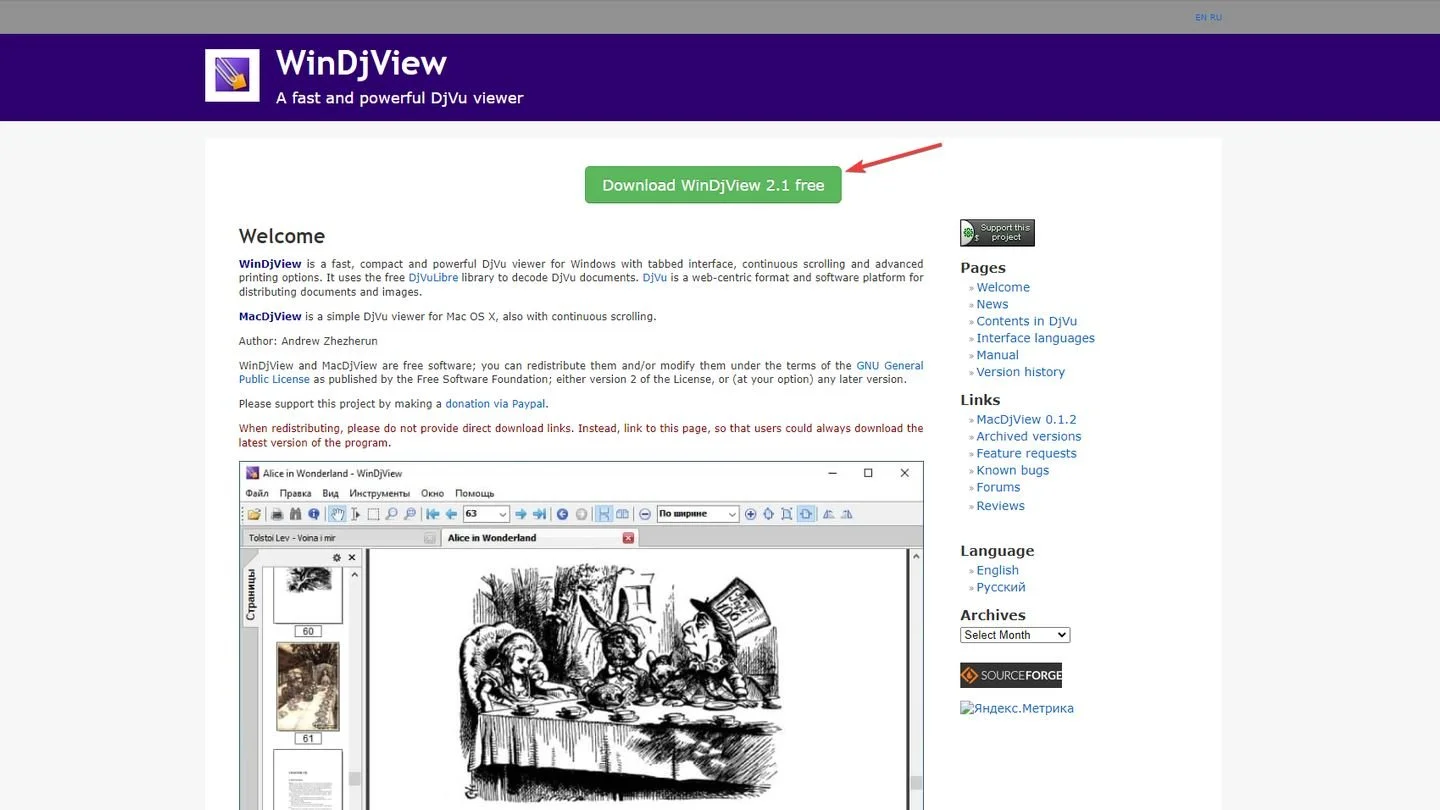Click the first page navigation arrow icon
1440x810 pixels.
(x=433, y=514)
